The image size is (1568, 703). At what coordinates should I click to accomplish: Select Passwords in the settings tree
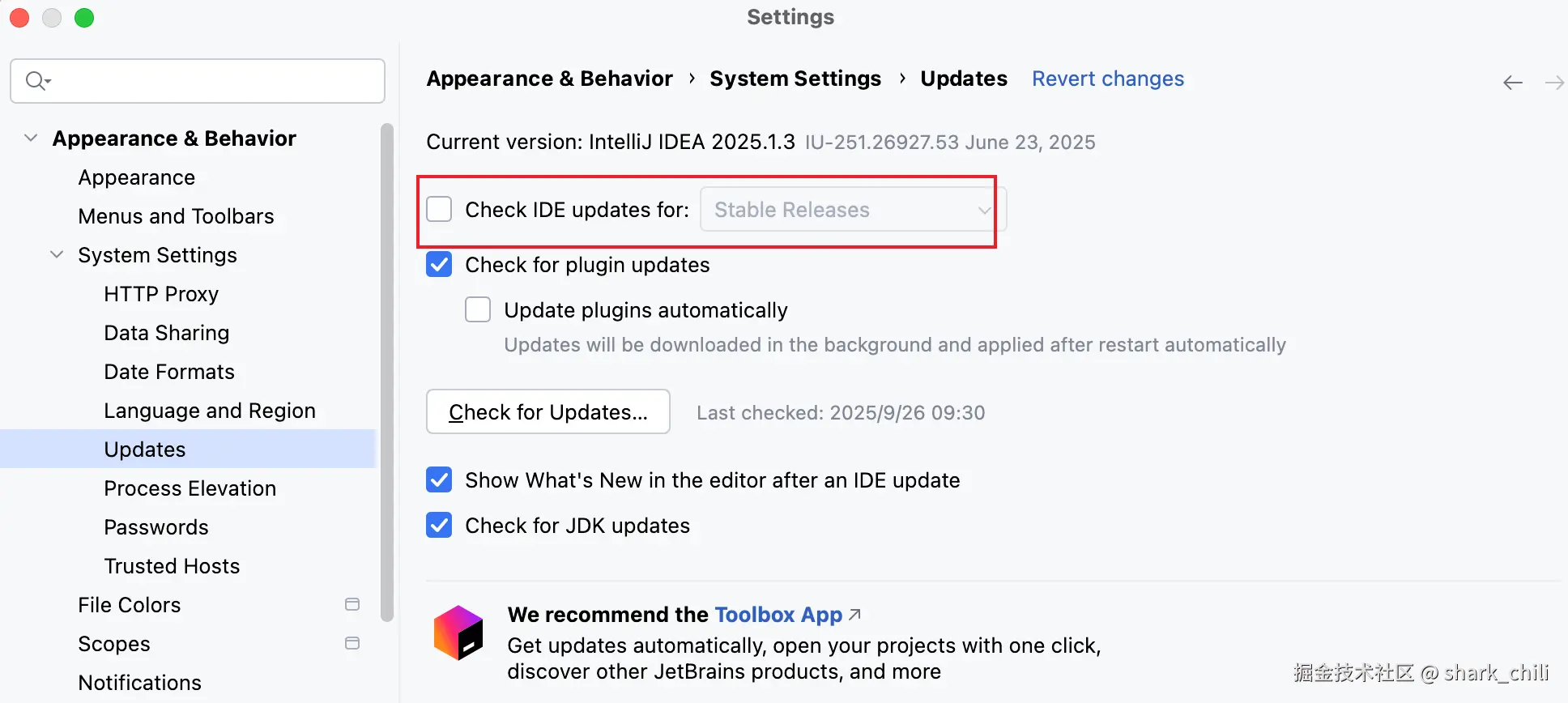coord(156,527)
